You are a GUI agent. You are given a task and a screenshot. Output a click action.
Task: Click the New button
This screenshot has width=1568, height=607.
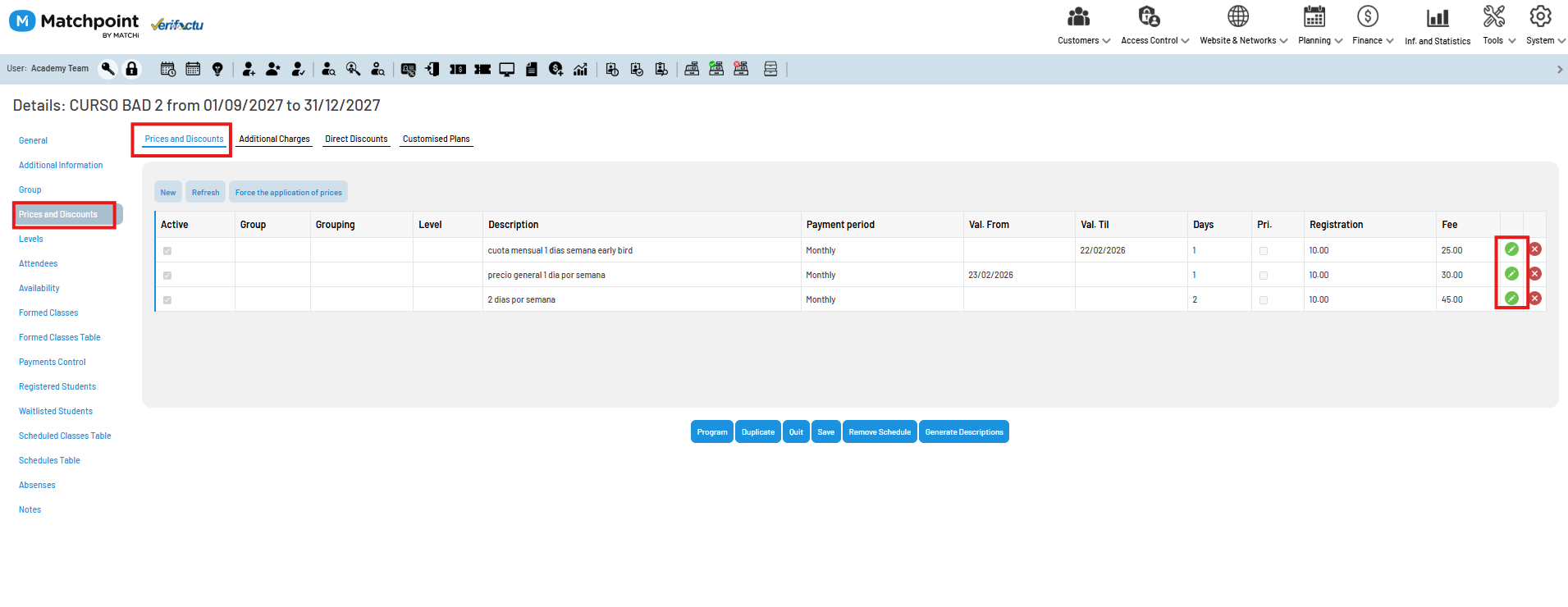pos(168,192)
